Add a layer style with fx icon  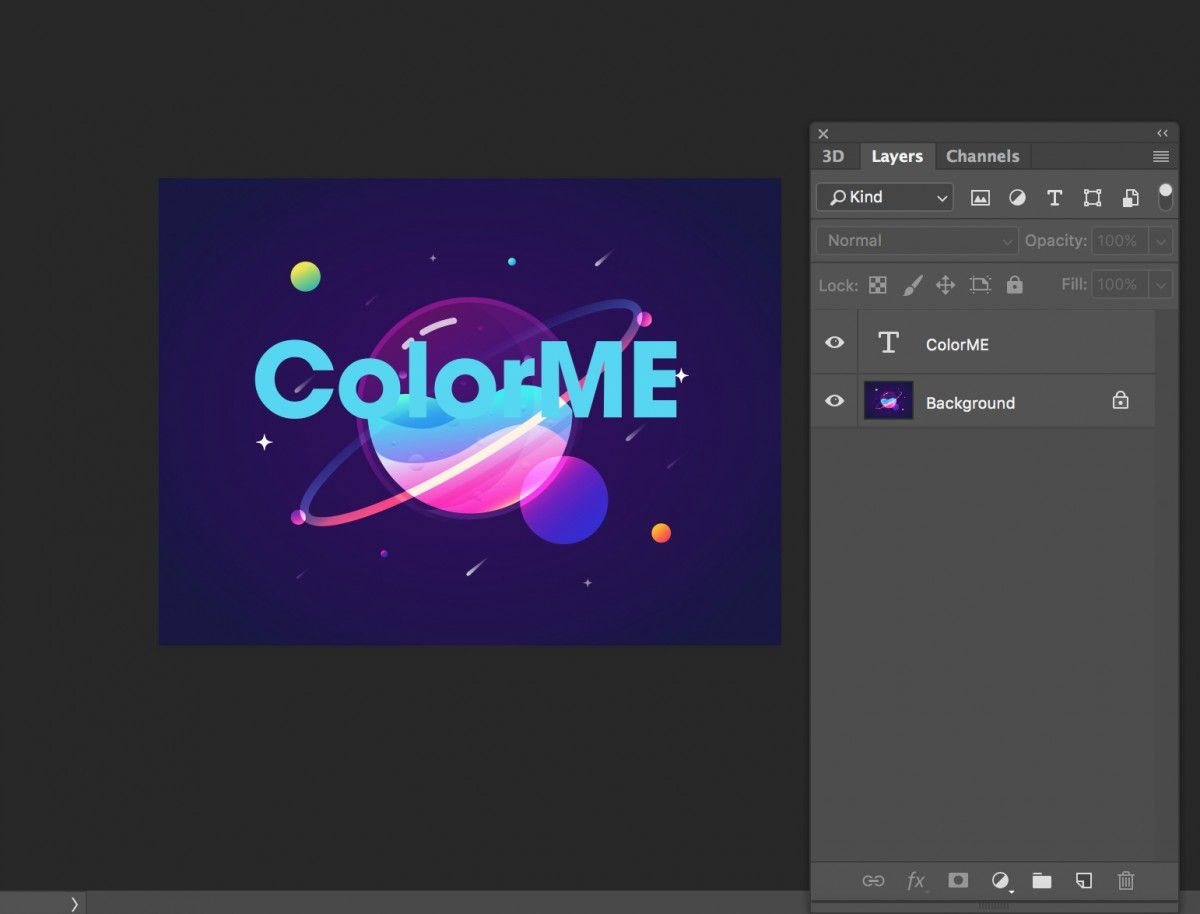(915, 881)
